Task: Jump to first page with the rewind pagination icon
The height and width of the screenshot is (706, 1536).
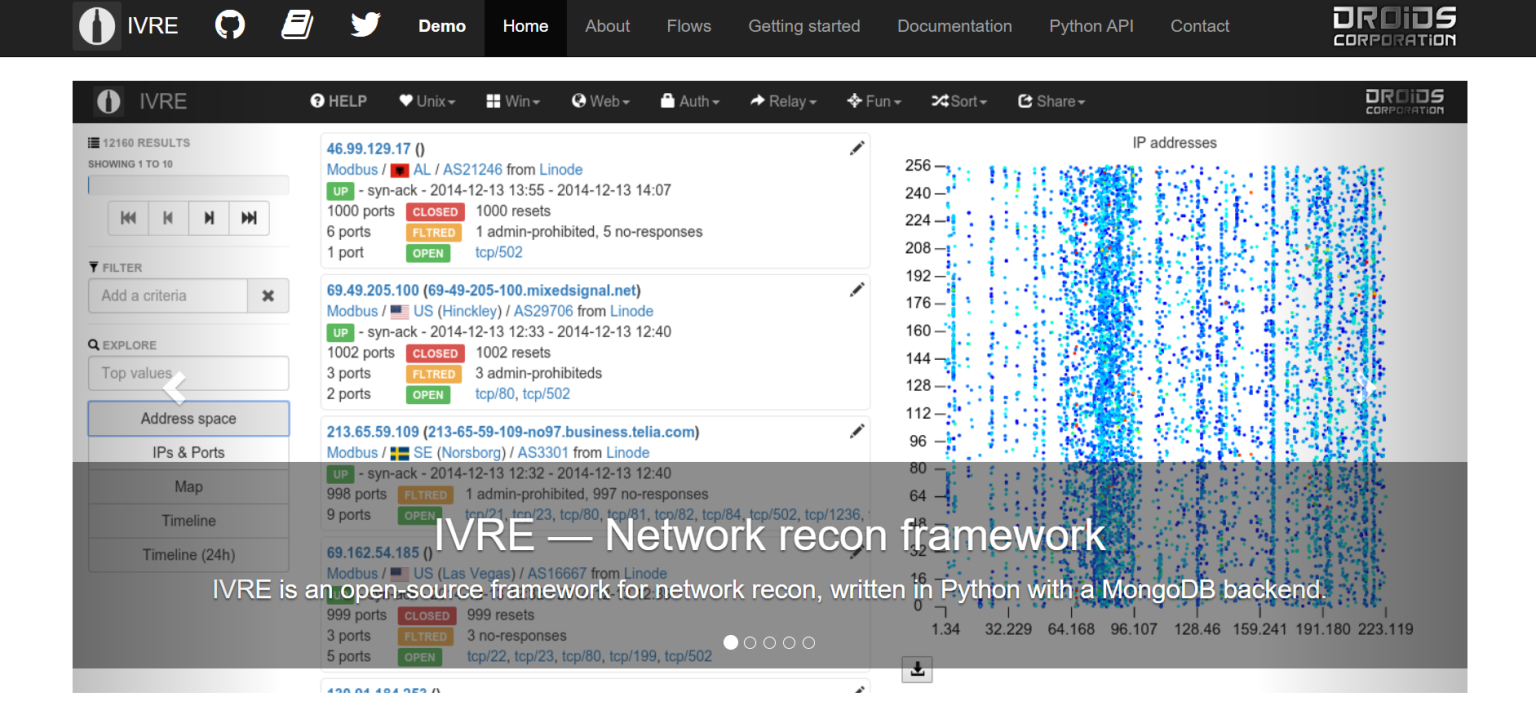Action: 128,217
